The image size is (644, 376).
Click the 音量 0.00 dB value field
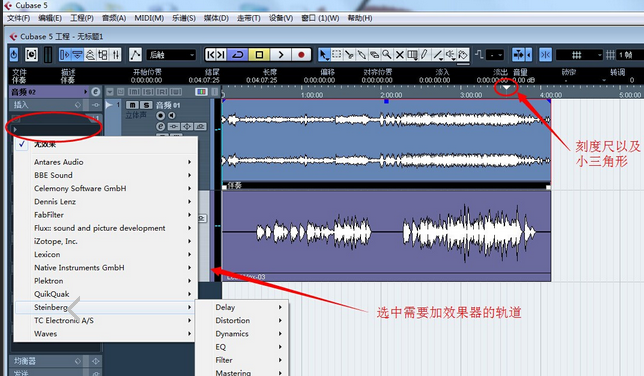coord(523,80)
